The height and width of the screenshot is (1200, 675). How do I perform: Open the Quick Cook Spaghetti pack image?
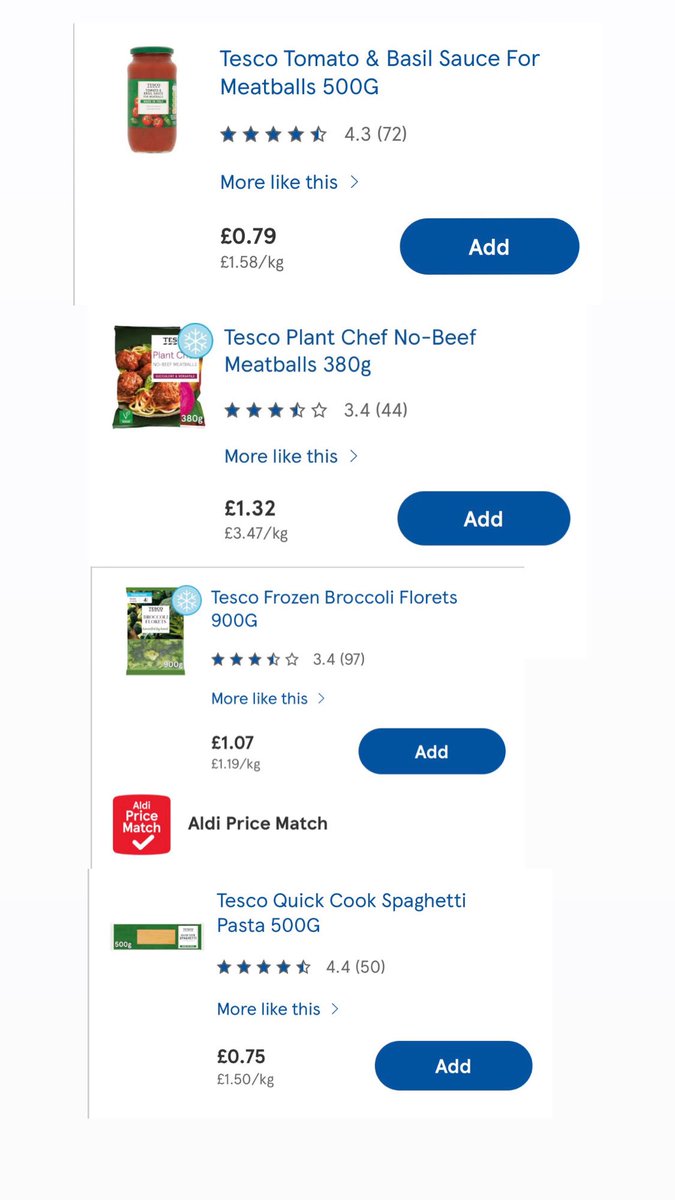(157, 937)
